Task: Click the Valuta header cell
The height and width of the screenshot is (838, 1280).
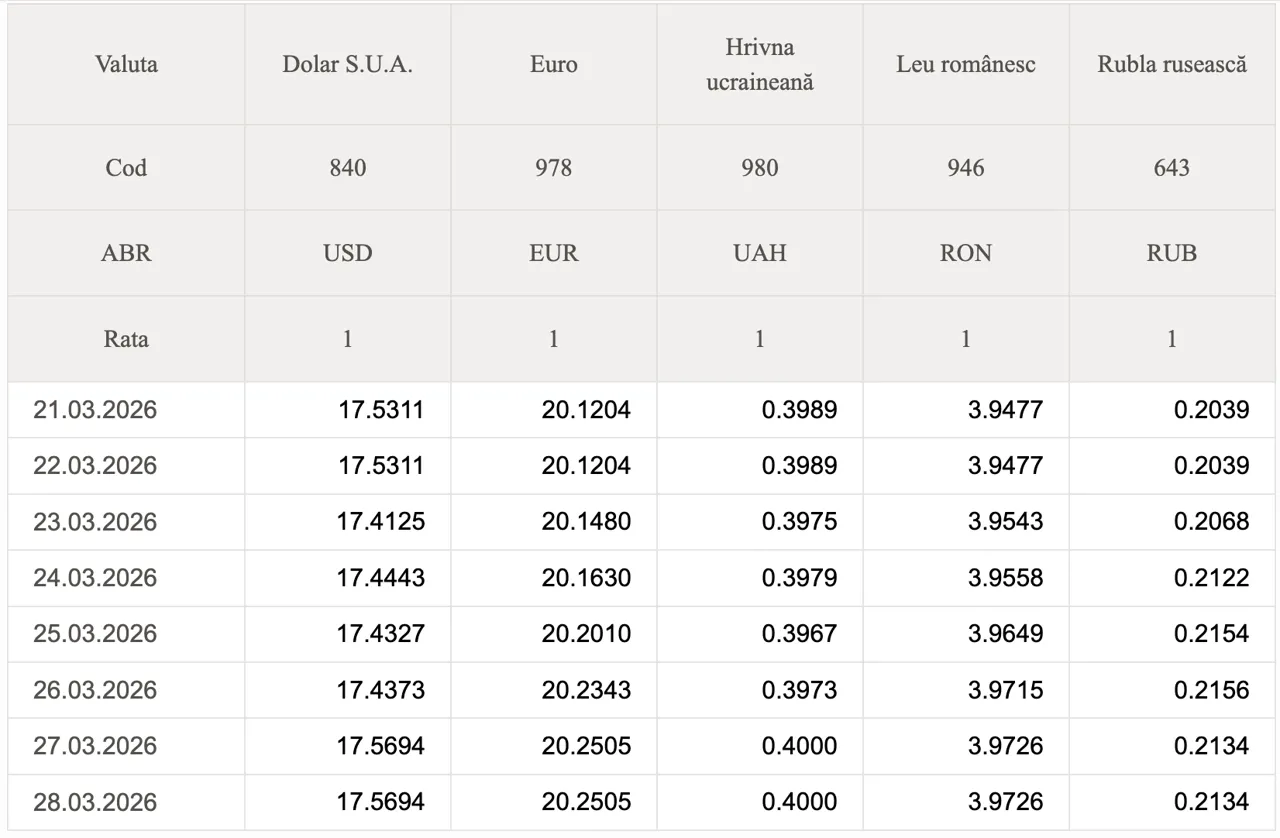Action: [126, 65]
